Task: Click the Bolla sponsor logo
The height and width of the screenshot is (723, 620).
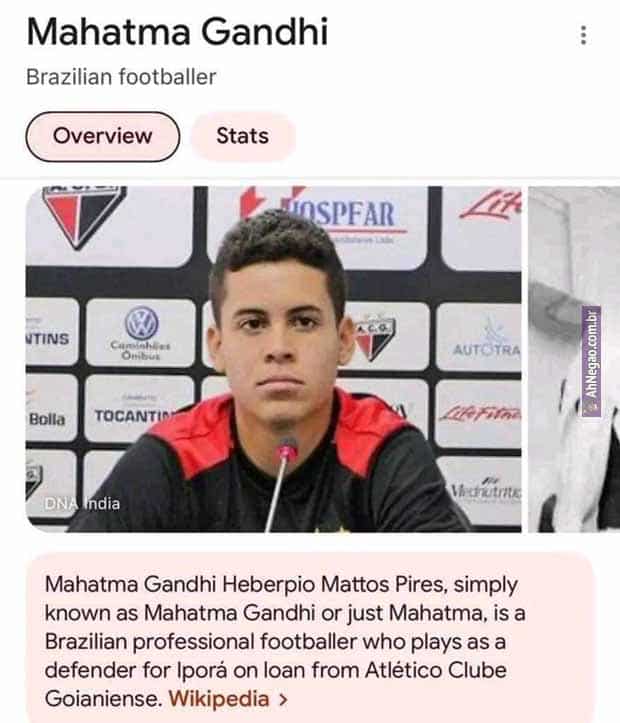Action: click(47, 419)
